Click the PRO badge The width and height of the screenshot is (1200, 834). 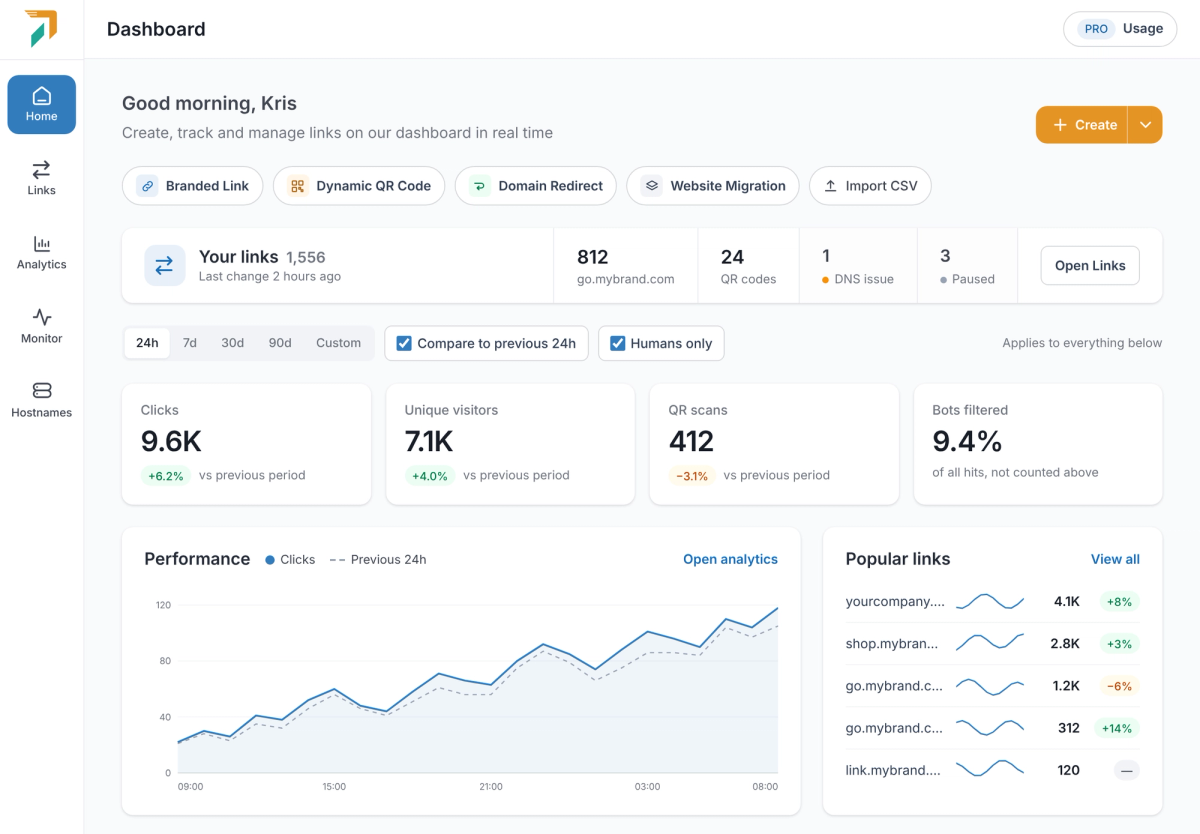1096,29
